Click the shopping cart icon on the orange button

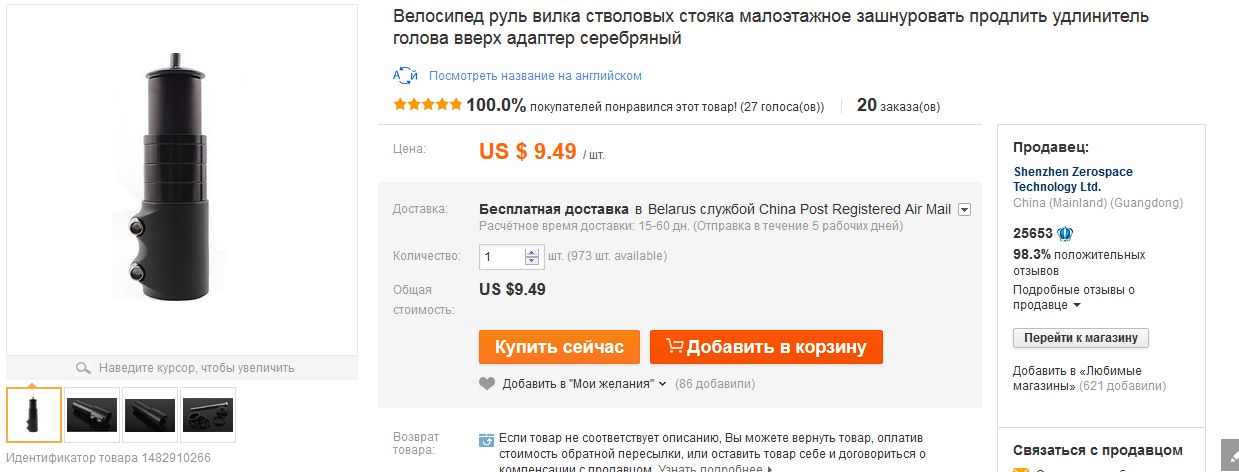pos(674,347)
